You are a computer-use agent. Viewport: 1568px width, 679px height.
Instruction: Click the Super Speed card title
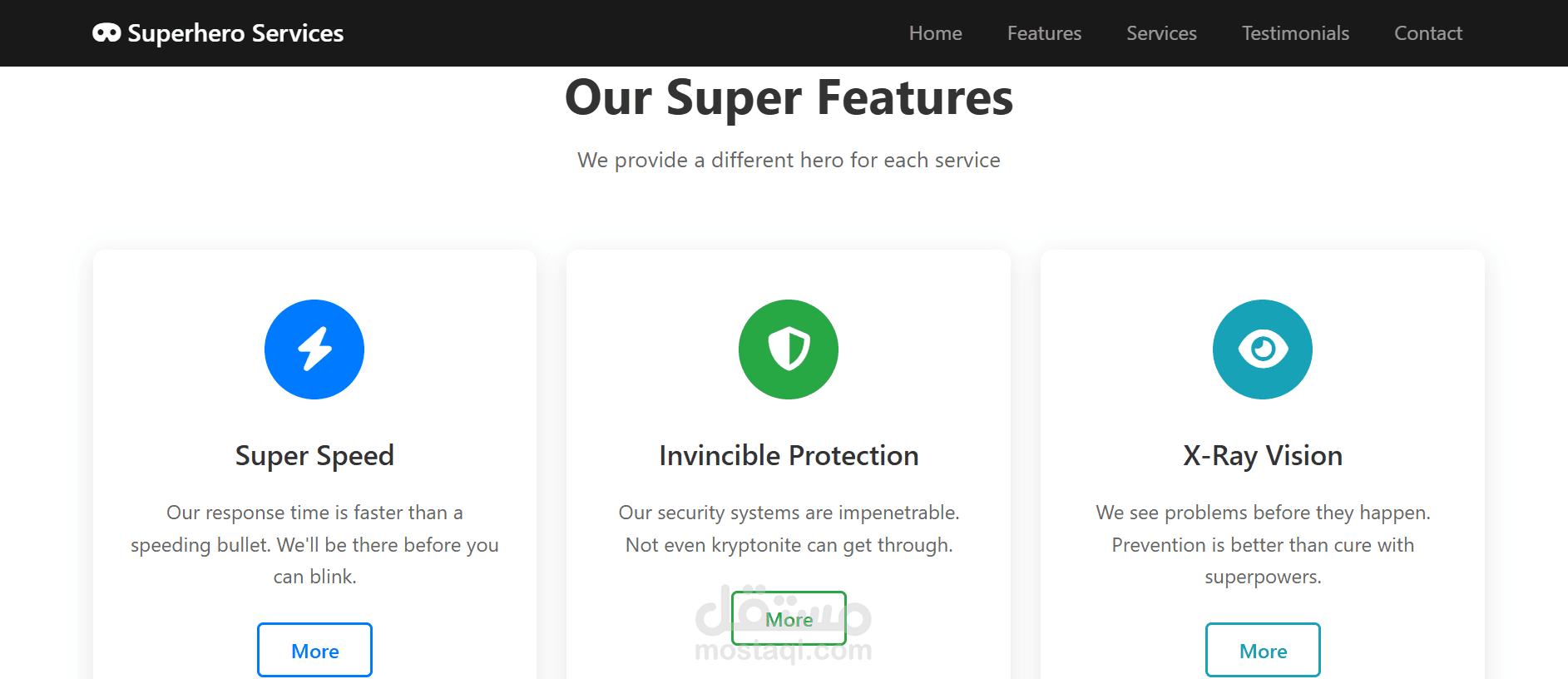pos(314,456)
